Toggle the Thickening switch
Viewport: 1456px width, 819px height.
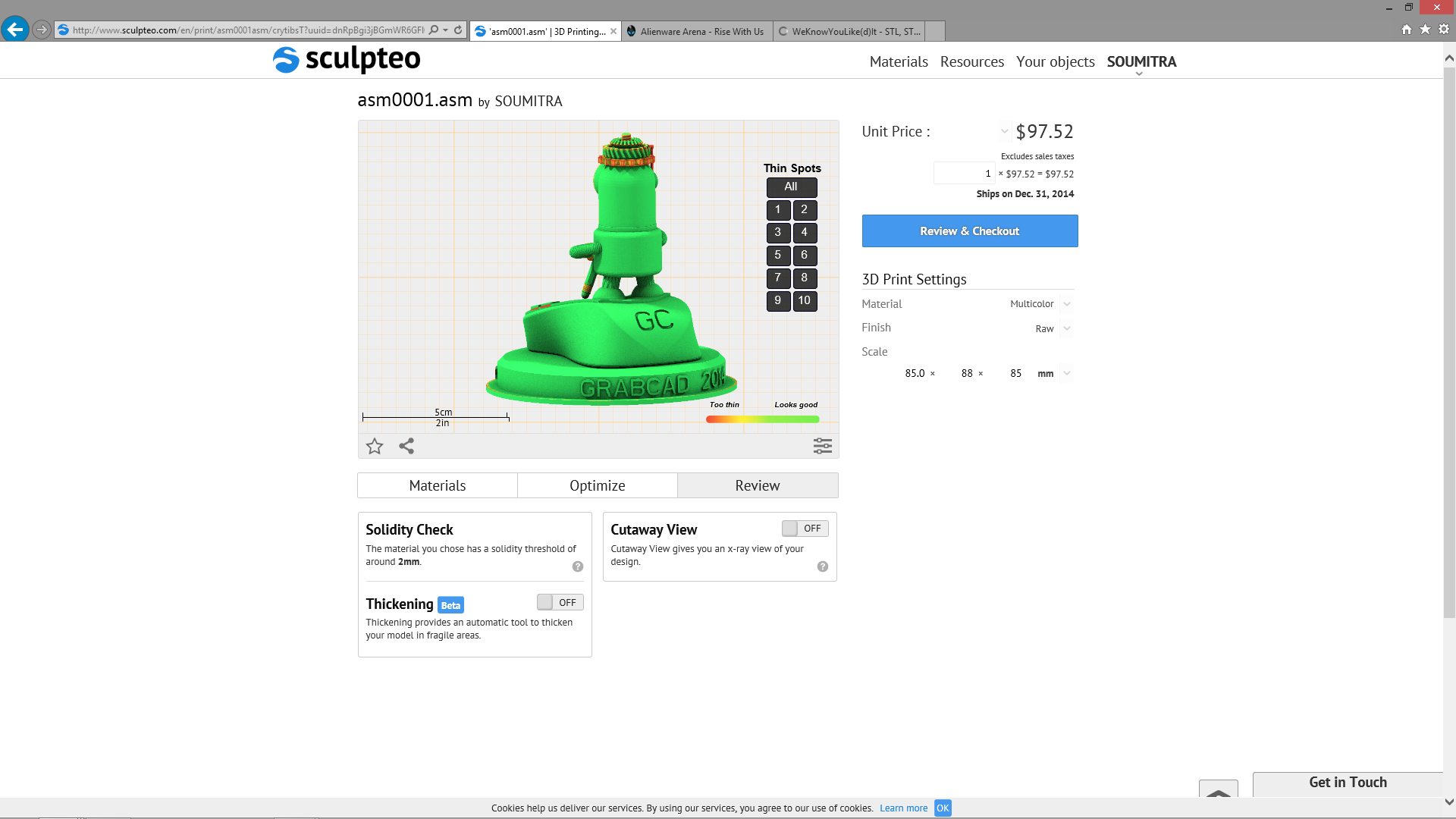pos(560,602)
